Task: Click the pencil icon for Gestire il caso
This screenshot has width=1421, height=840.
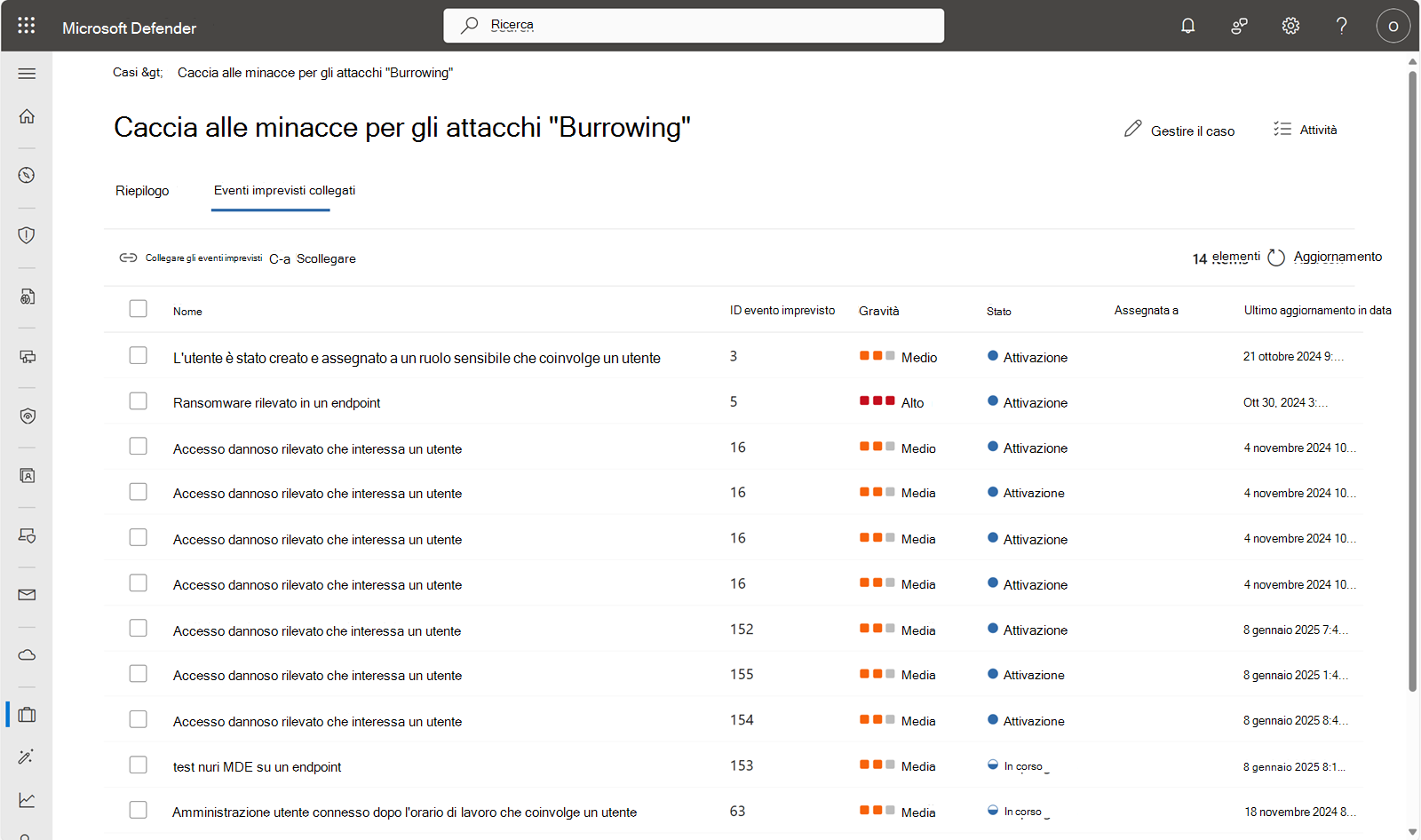Action: 1132,129
